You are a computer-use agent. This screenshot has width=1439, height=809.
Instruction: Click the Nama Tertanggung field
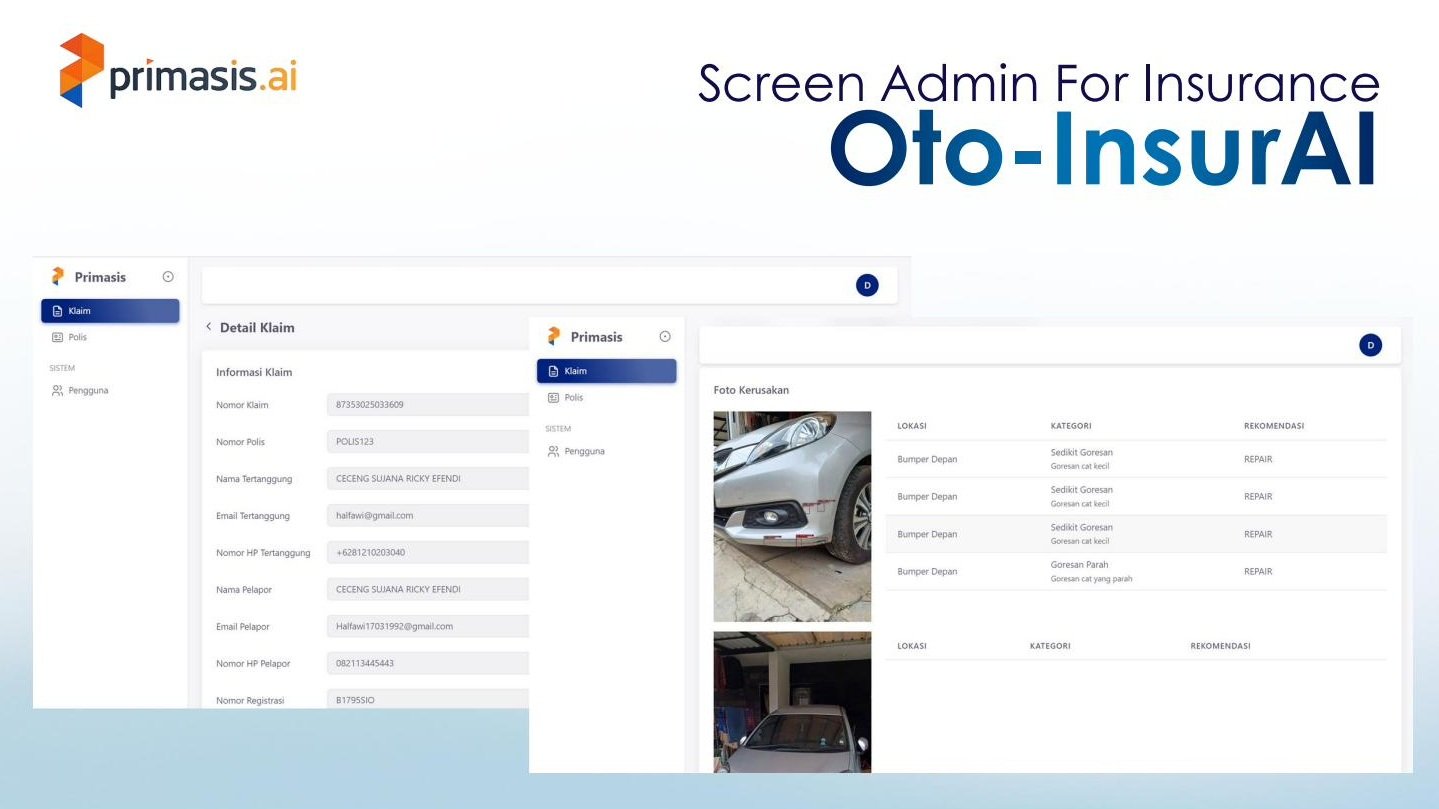pyautogui.click(x=428, y=479)
